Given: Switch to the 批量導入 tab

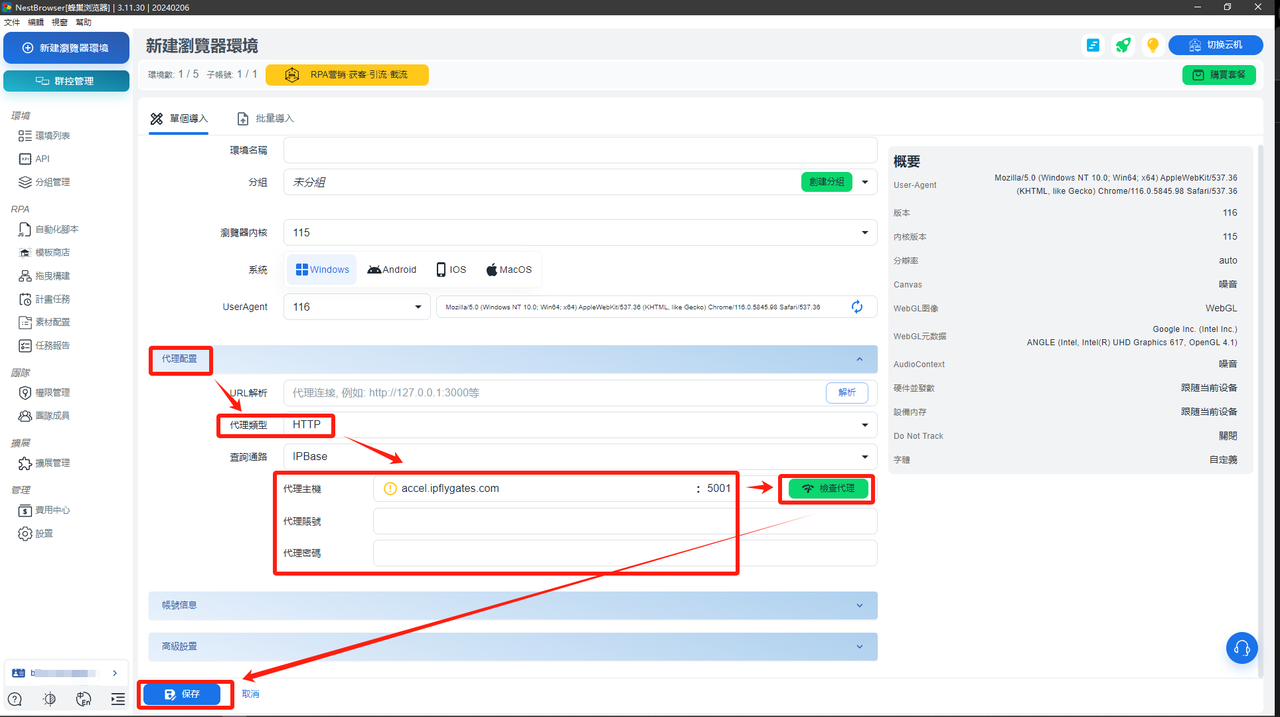Looking at the screenshot, I should 265,118.
